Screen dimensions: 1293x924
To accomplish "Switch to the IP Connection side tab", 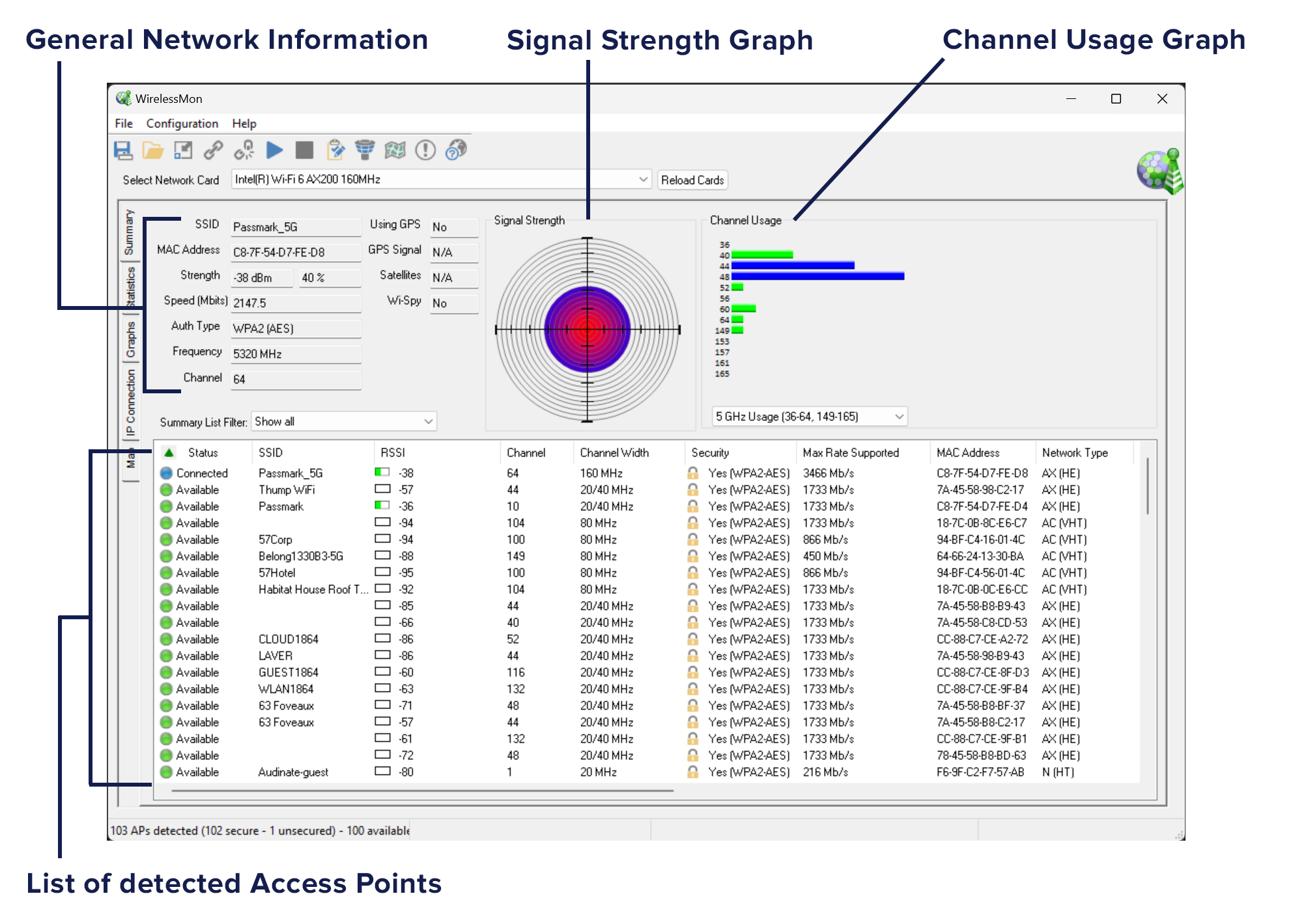I will click(x=130, y=402).
